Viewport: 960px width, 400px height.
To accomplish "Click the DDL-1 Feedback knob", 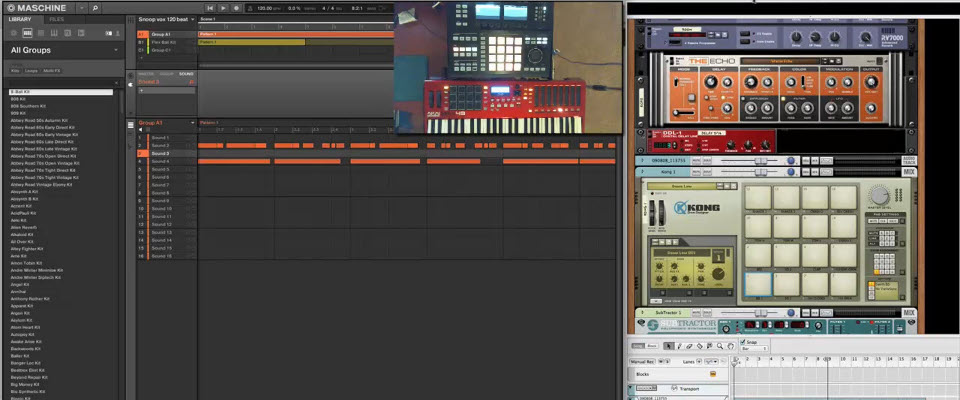I will pos(731,145).
